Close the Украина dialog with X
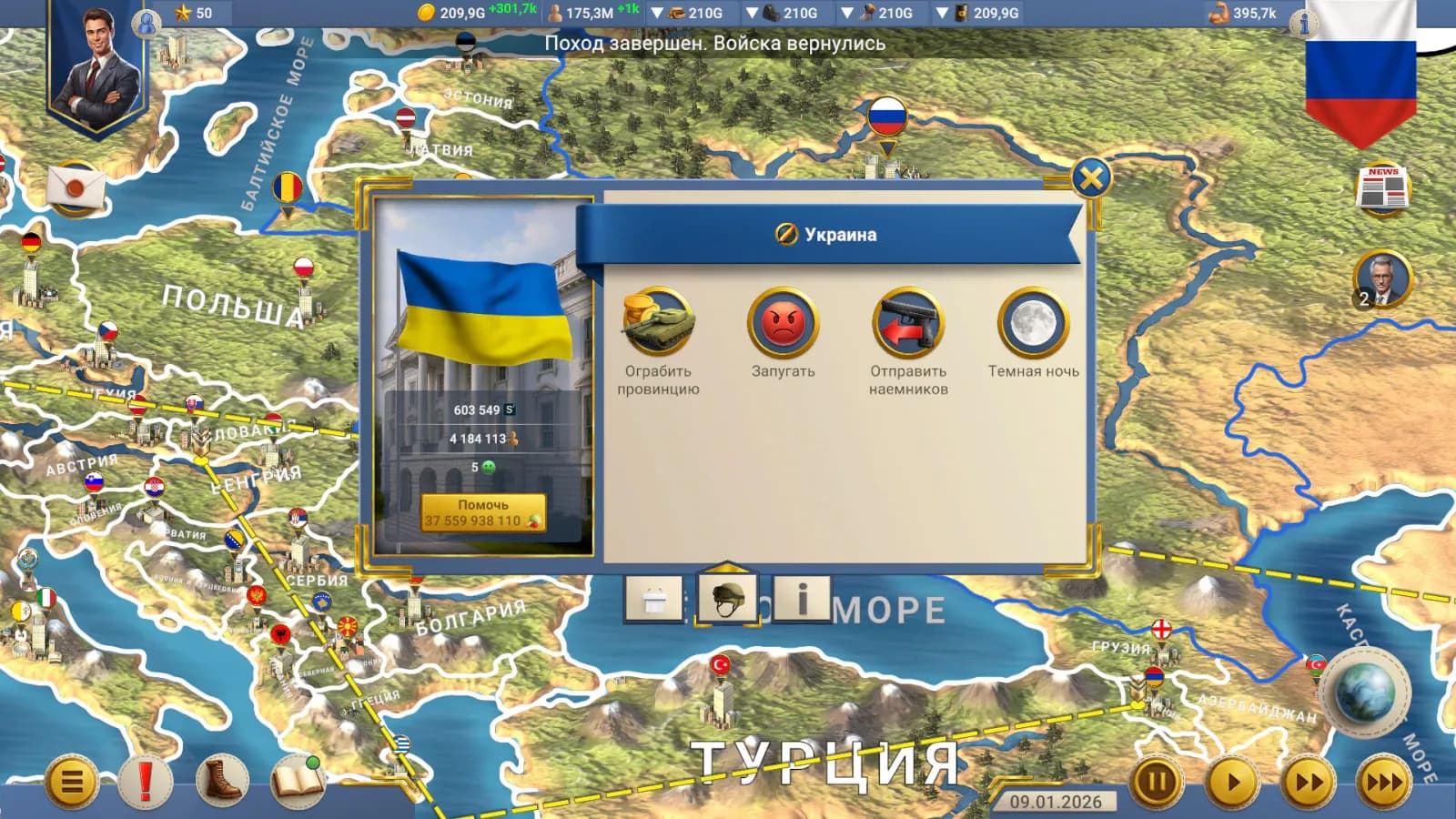The image size is (1456, 819). (x=1090, y=177)
